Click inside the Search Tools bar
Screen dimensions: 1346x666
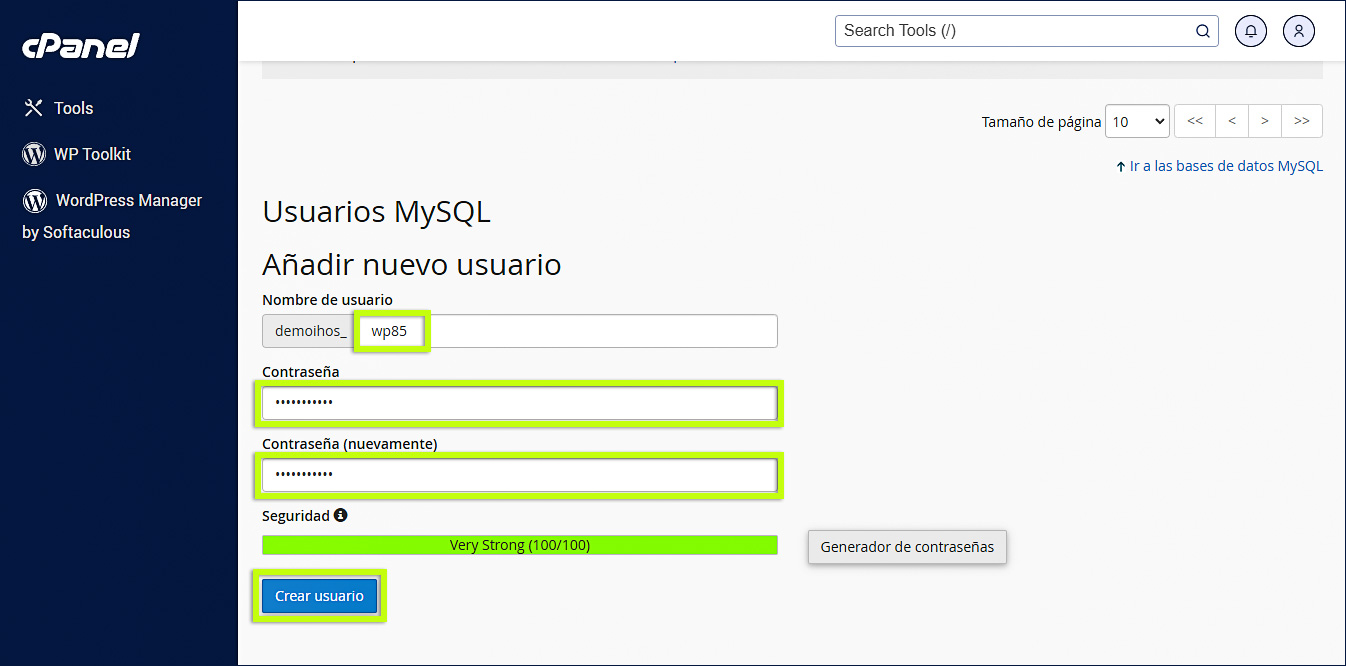point(1010,31)
